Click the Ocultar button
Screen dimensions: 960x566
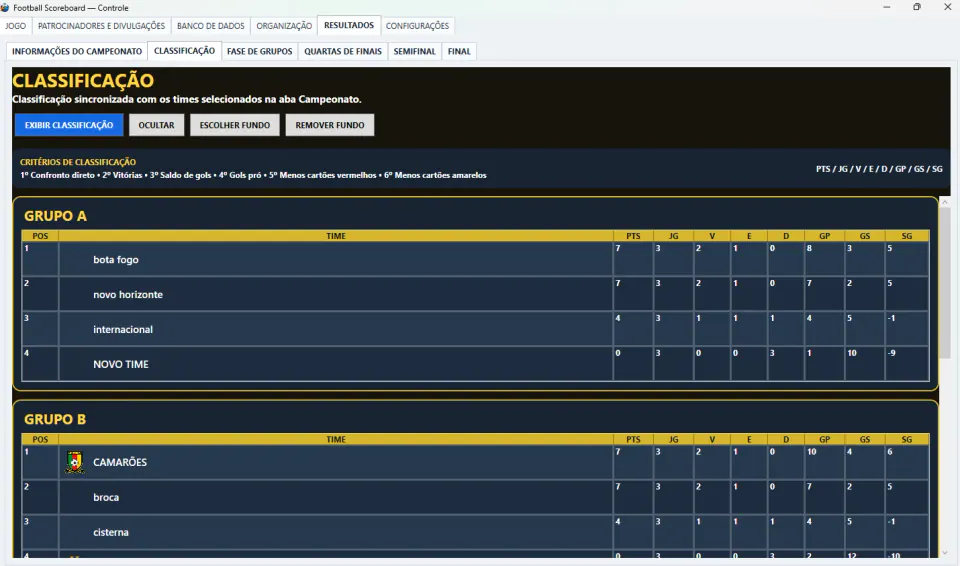pos(156,125)
